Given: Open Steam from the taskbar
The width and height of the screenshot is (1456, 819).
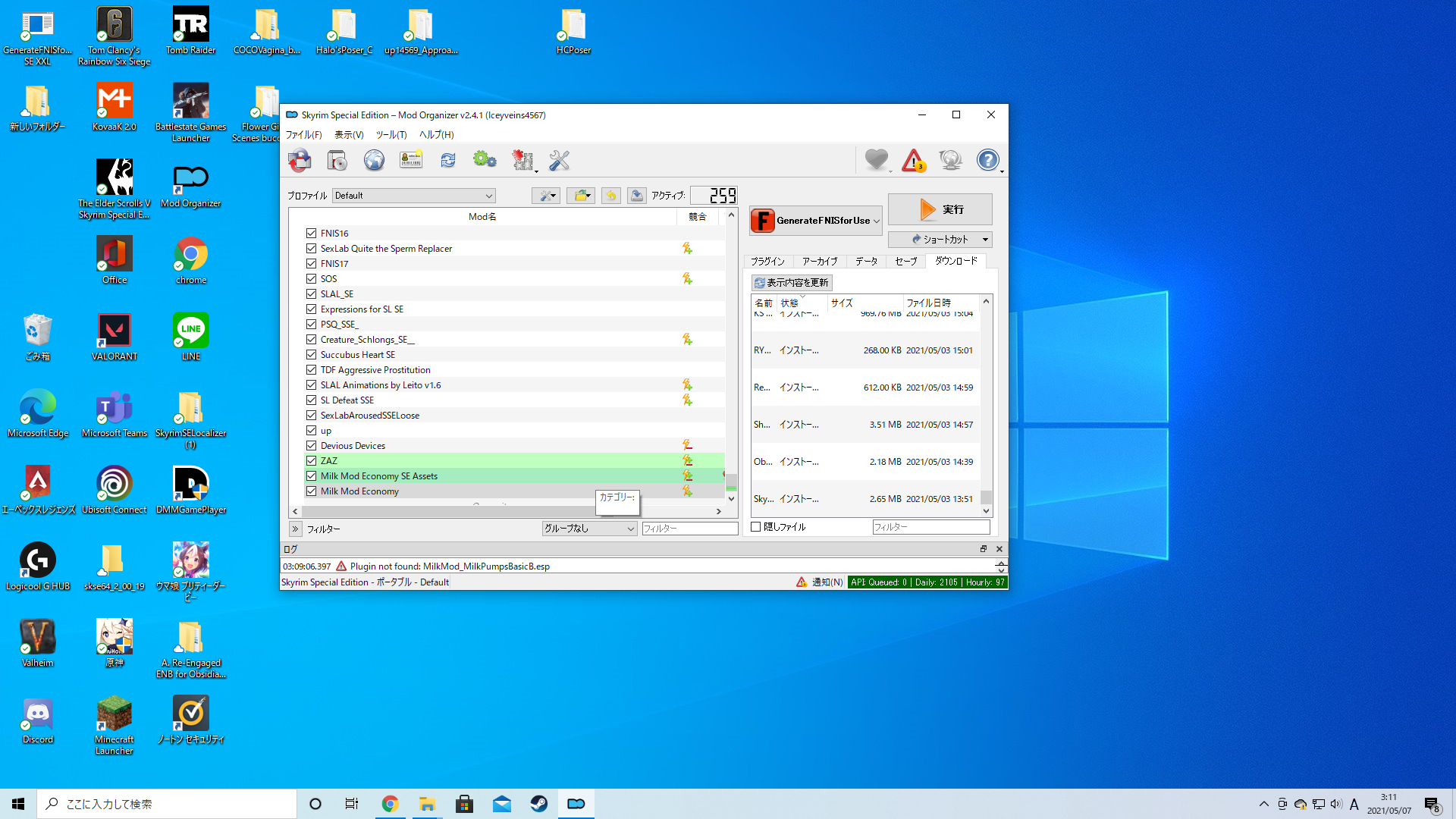Looking at the screenshot, I should click(539, 804).
